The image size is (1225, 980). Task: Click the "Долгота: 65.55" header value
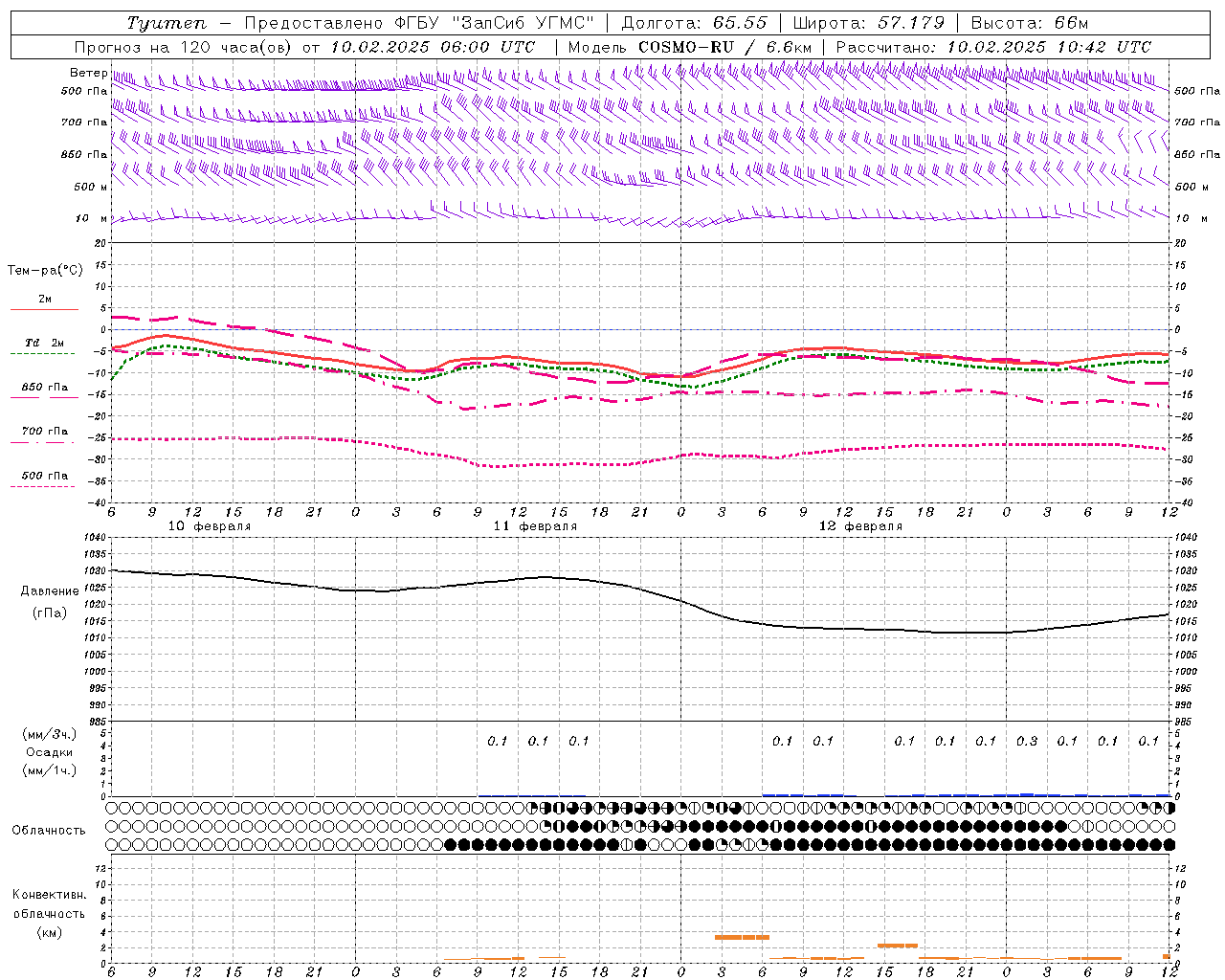(695, 23)
